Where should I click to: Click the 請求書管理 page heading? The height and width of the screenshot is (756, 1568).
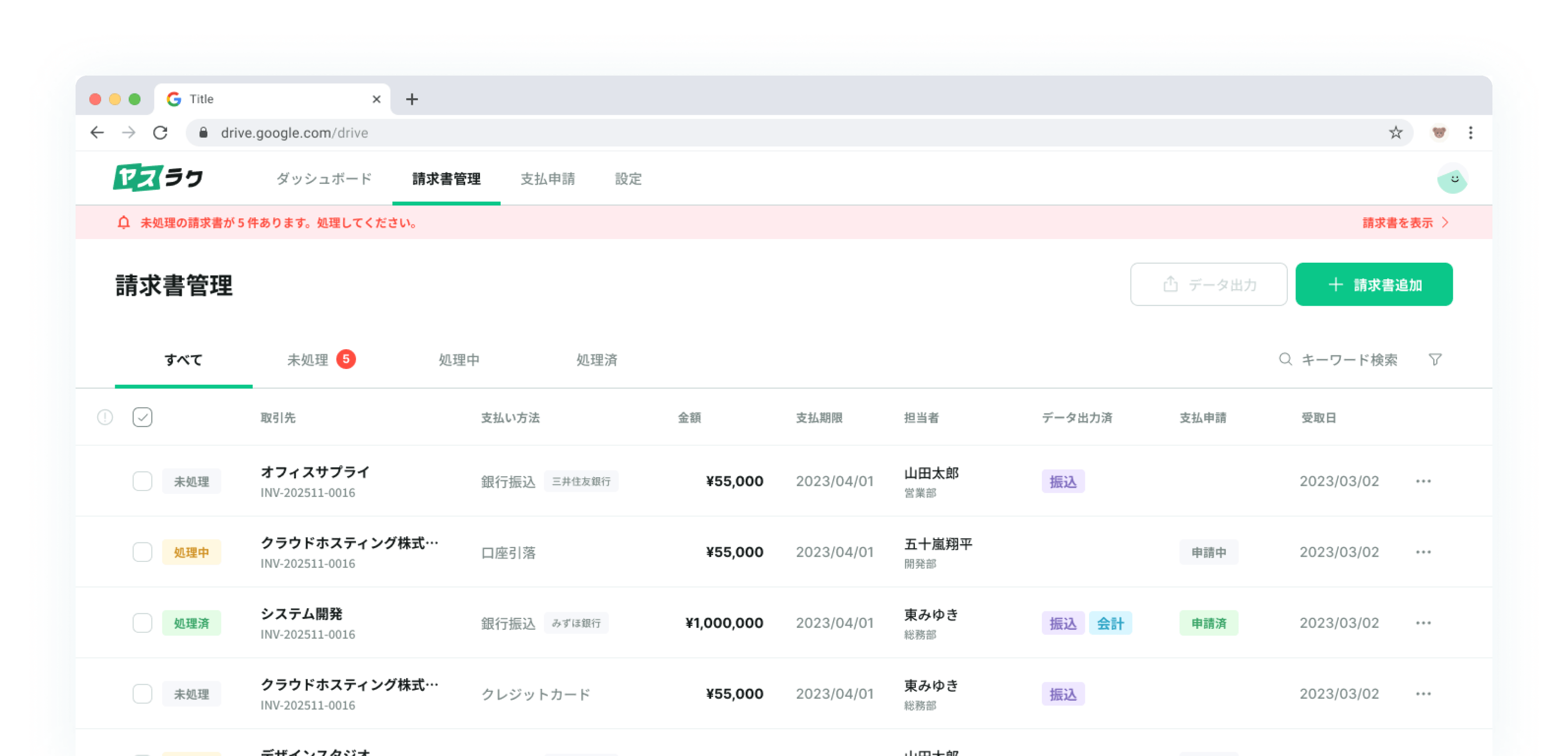[x=174, y=285]
